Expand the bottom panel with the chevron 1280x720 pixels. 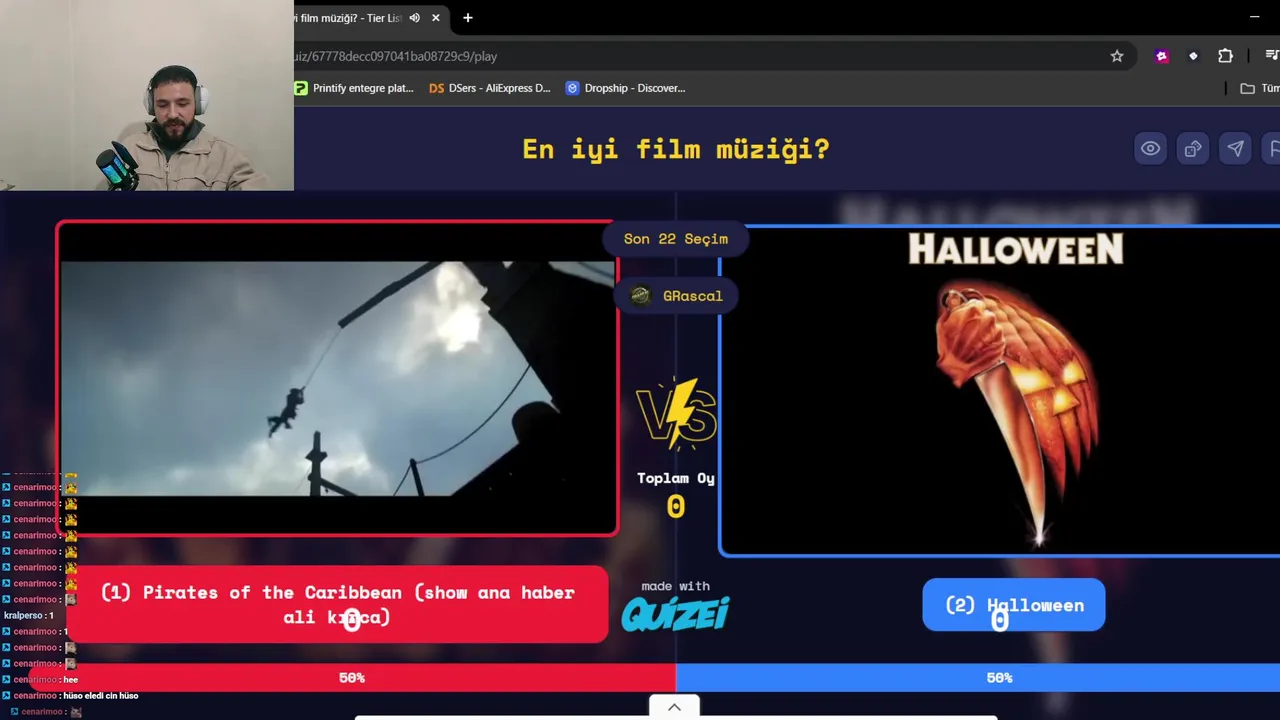[x=674, y=707]
